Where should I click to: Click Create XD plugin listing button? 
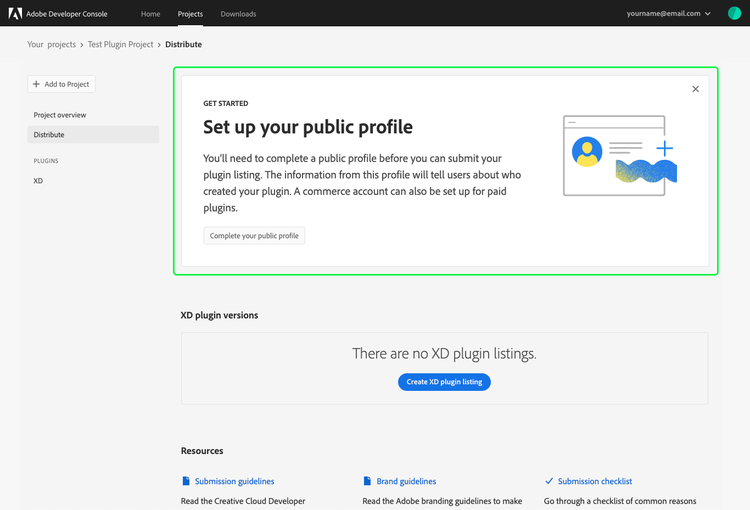444,382
